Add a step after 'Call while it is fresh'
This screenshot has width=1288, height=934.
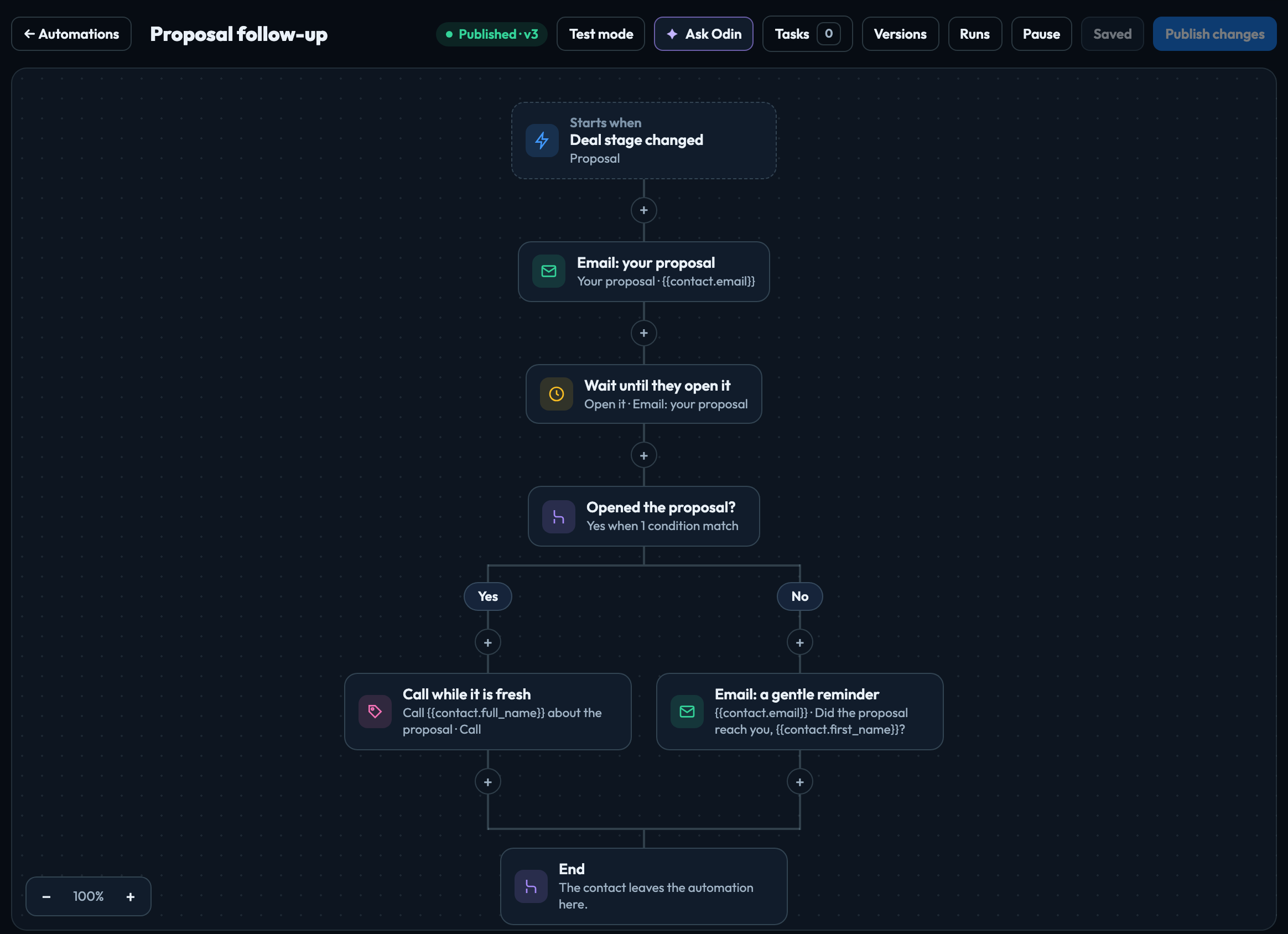488,782
